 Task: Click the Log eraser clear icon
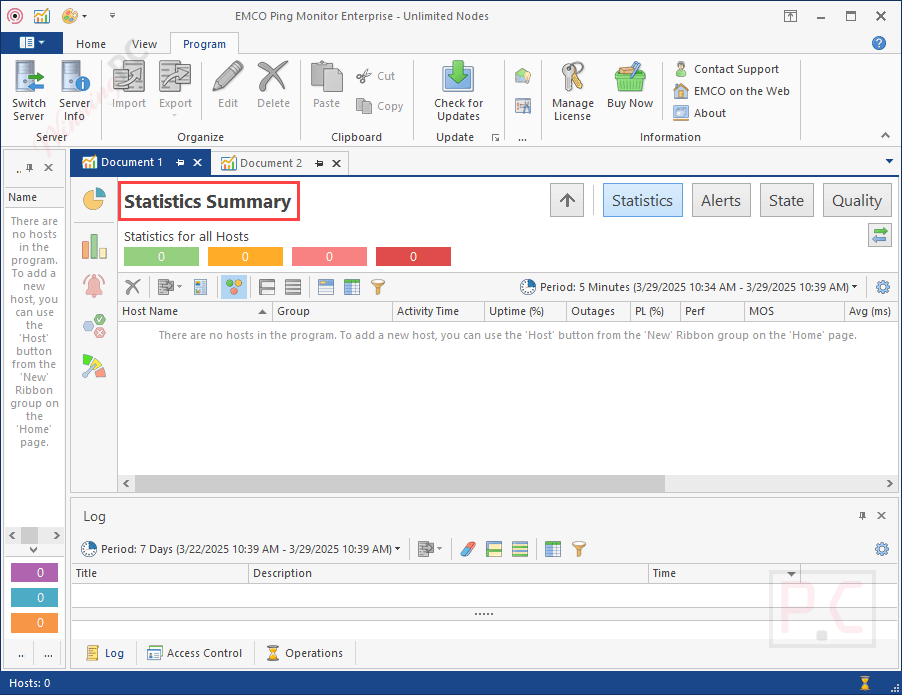(x=468, y=549)
